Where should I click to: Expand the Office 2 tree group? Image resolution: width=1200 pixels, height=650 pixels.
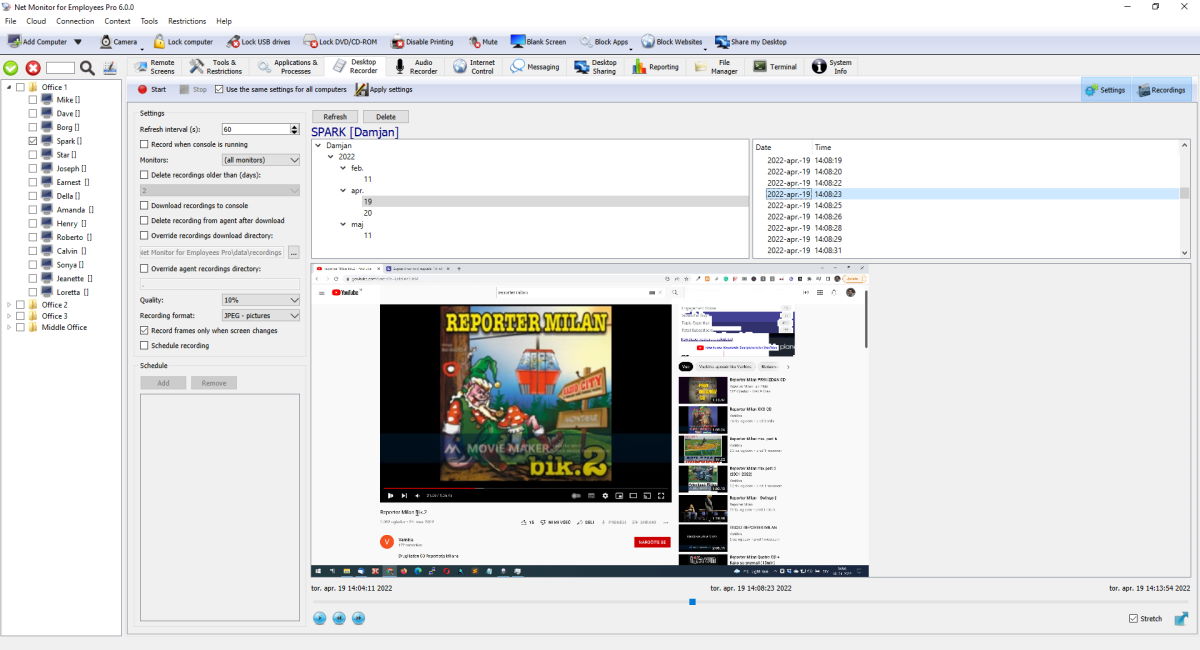pos(9,305)
